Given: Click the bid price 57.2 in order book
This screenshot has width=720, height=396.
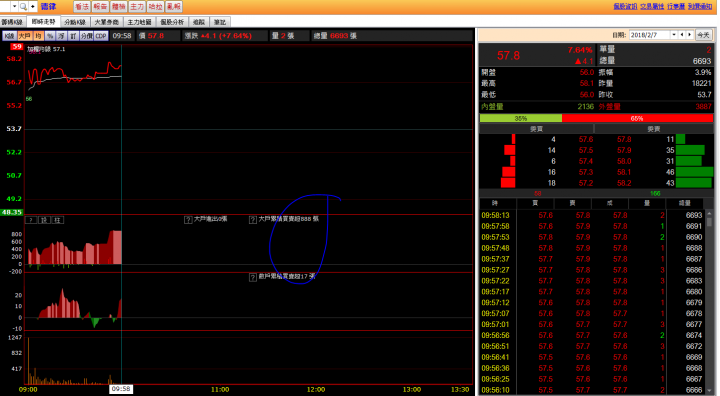Looking at the screenshot, I should point(585,183).
